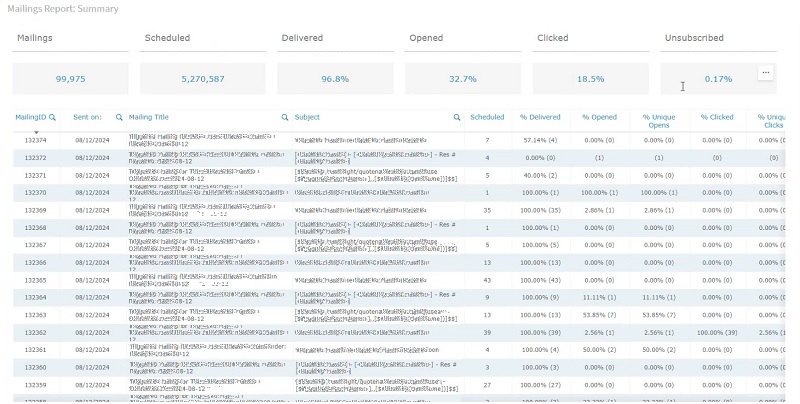Viewport: 800px width, 404px height.
Task: Click the 32.7% Opened summary tile
Action: coord(463,79)
